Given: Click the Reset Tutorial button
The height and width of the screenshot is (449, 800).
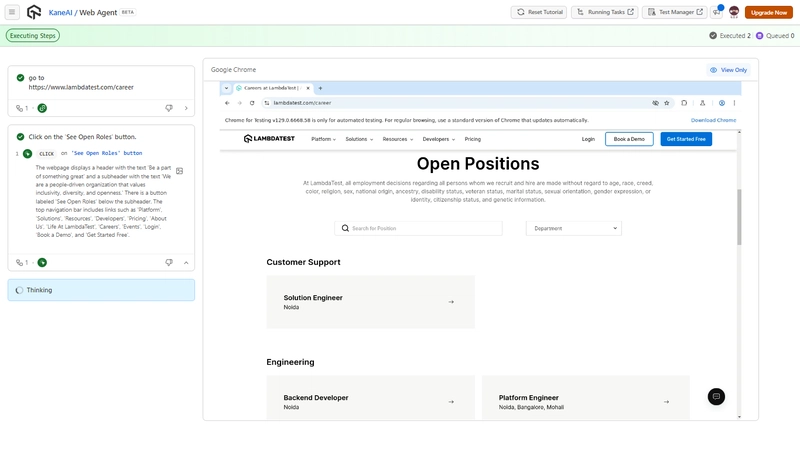Looking at the screenshot, I should pyautogui.click(x=539, y=12).
